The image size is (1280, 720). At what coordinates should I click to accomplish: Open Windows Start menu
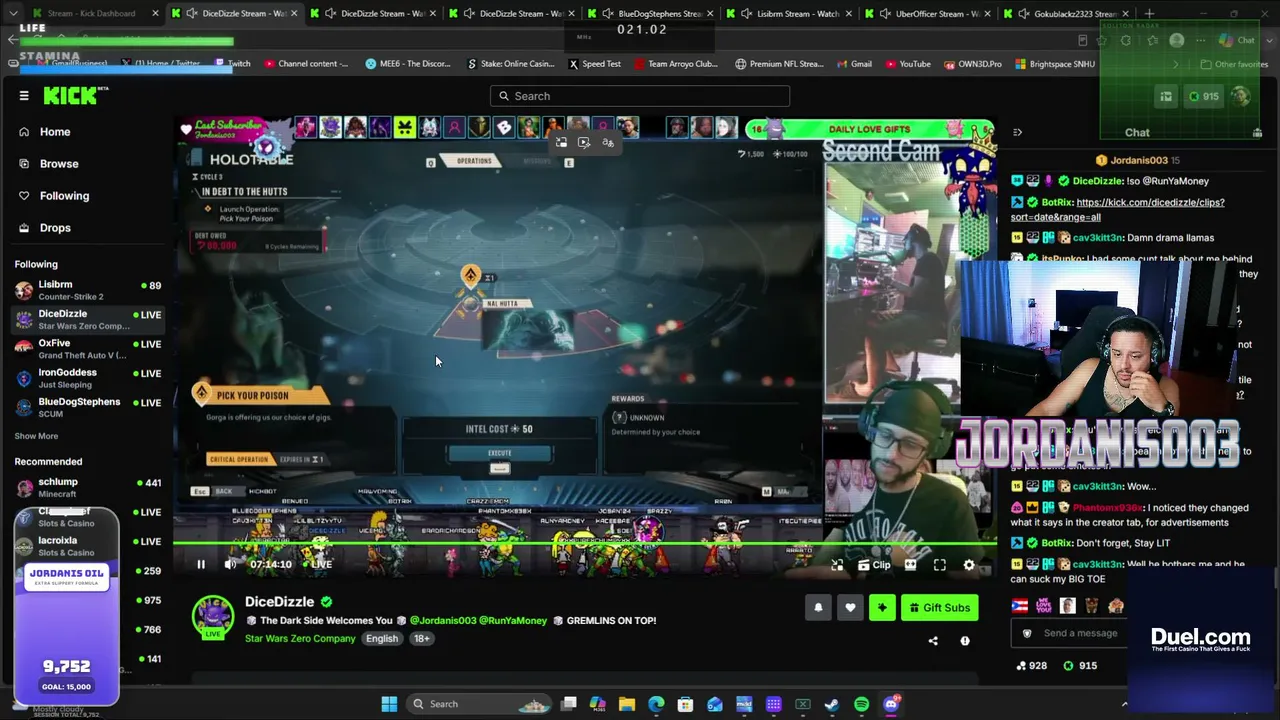click(x=389, y=704)
